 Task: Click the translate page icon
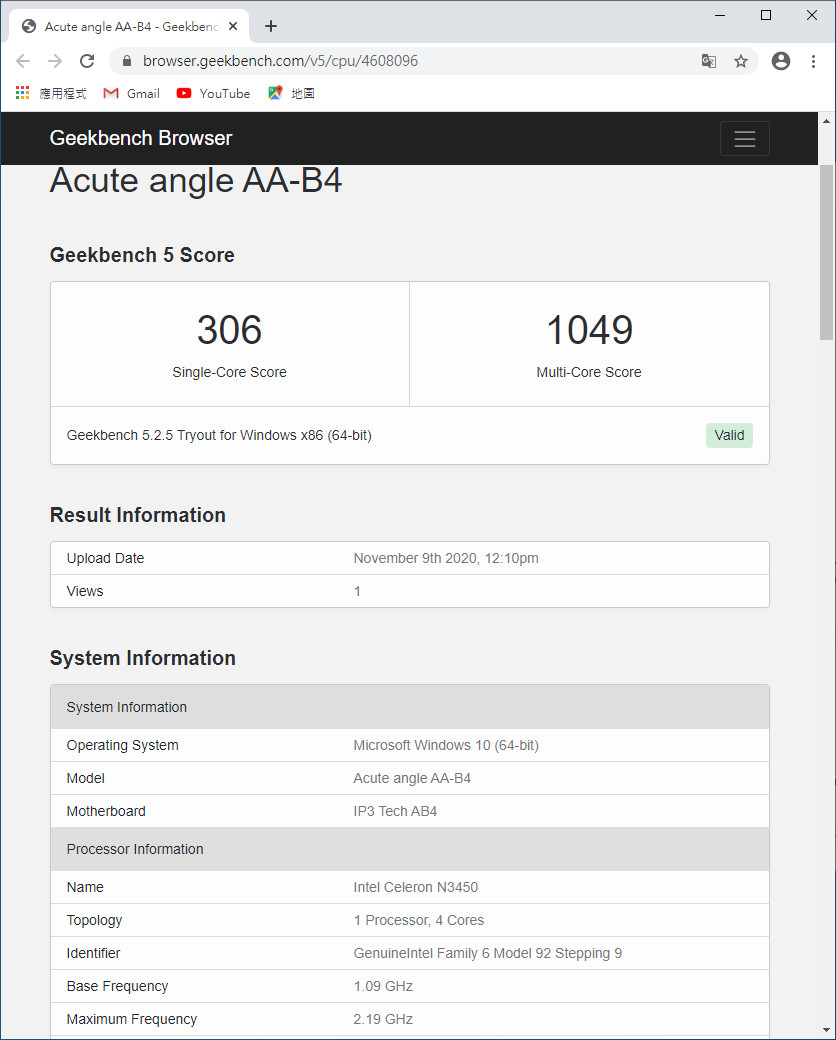[708, 61]
